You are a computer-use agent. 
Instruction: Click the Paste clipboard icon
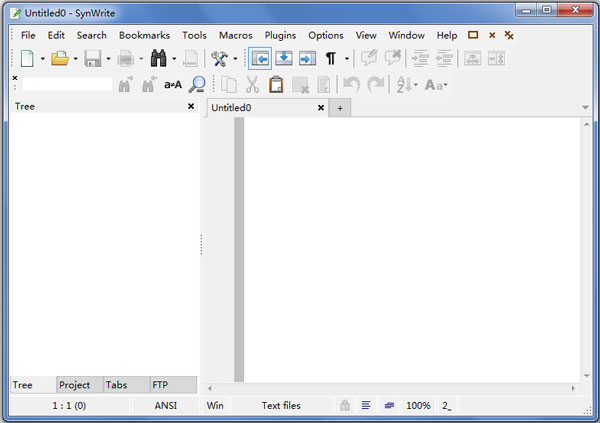pyautogui.click(x=276, y=85)
